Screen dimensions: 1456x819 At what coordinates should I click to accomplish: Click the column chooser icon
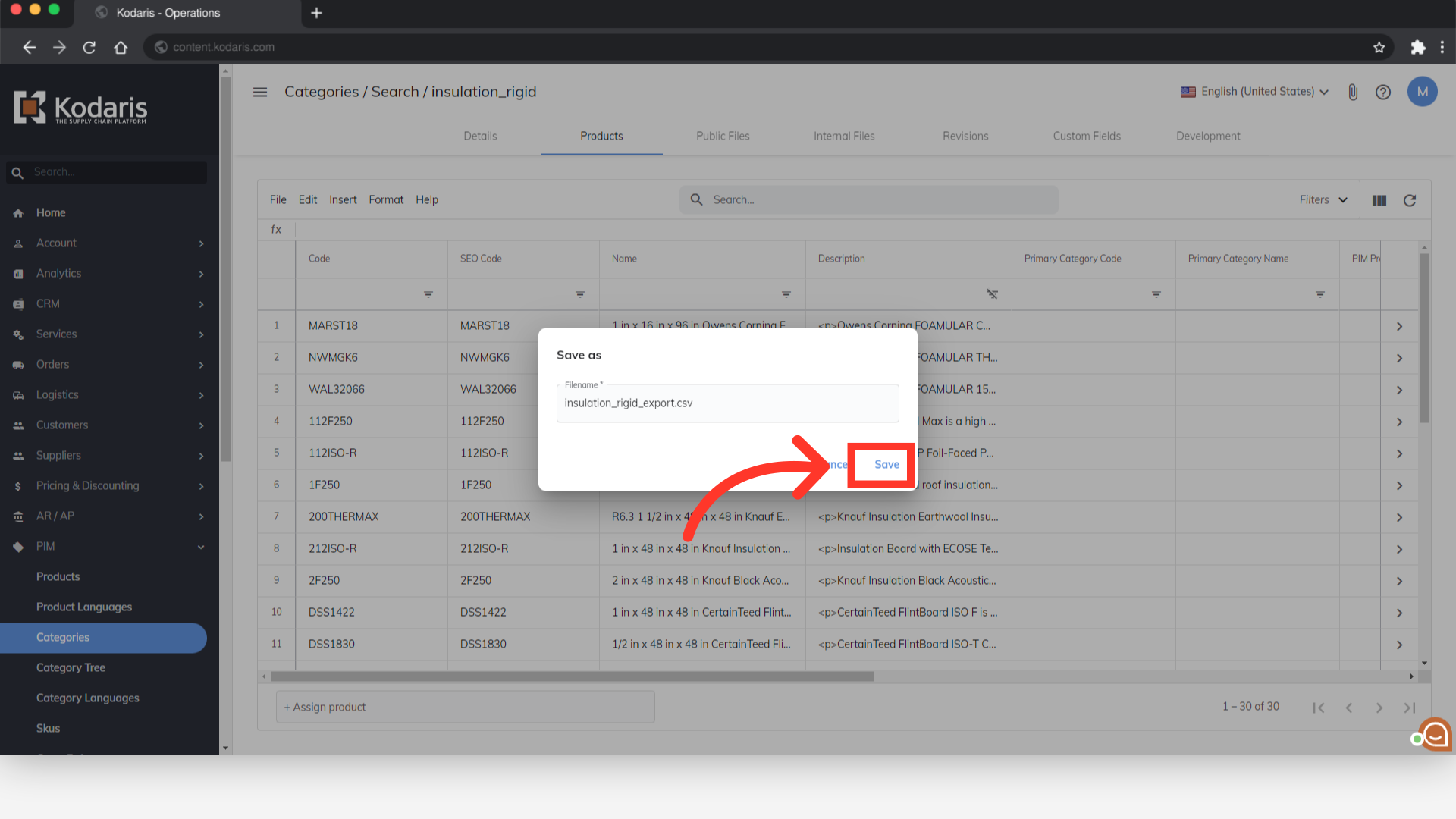coord(1379,200)
